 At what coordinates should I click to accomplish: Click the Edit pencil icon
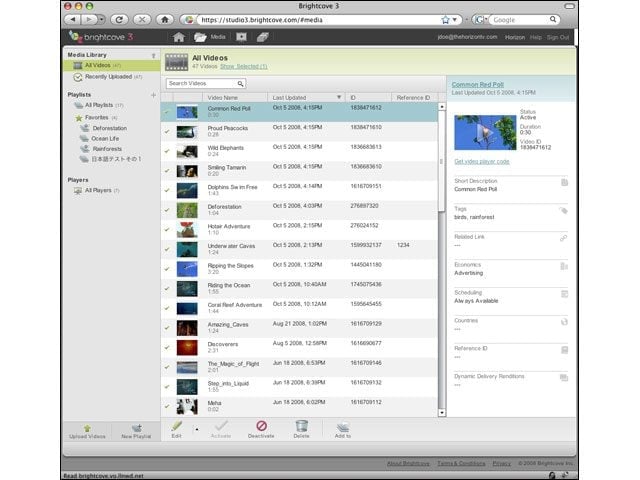point(177,426)
